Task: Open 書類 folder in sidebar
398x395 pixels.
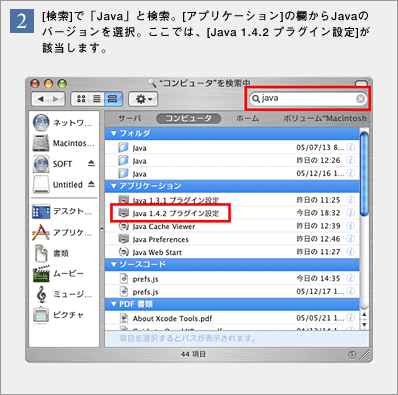Action: (x=53, y=253)
